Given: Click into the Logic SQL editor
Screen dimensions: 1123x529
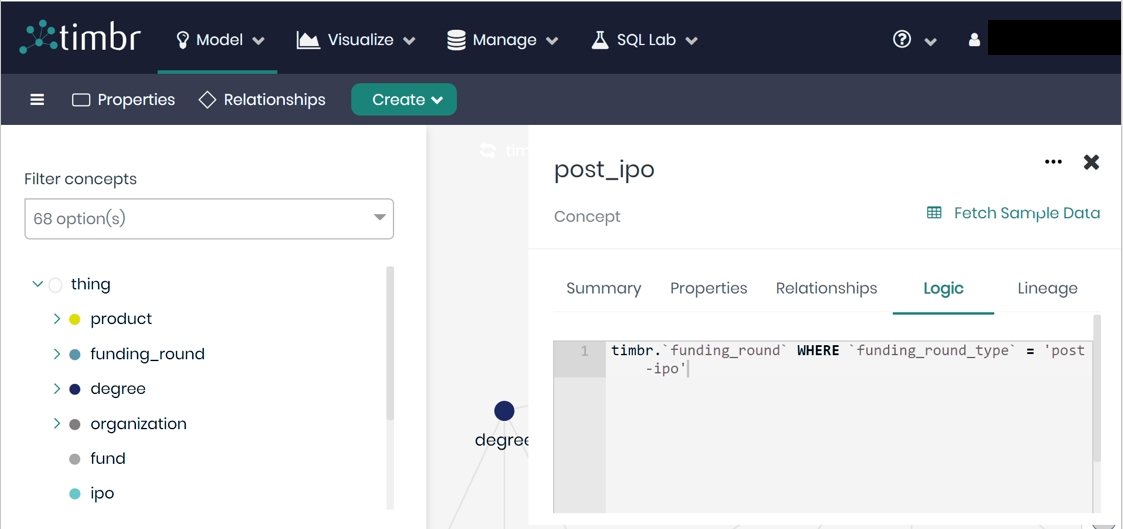Looking at the screenshot, I should (849, 427).
